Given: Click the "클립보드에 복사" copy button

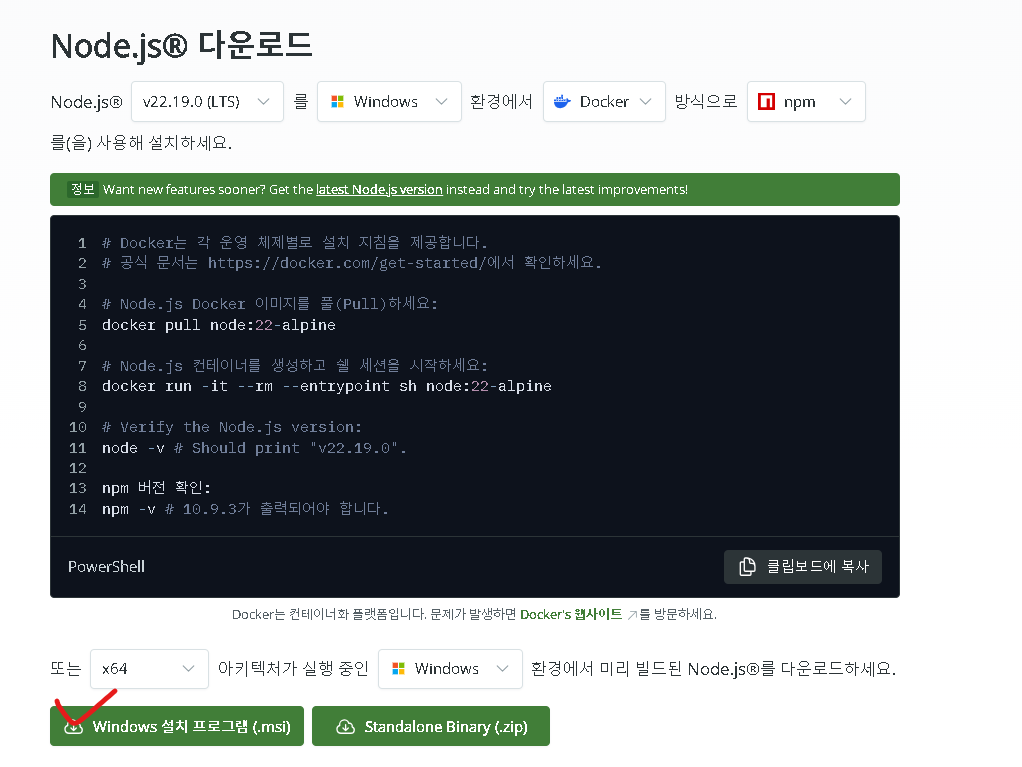Looking at the screenshot, I should pyautogui.click(x=803, y=567).
